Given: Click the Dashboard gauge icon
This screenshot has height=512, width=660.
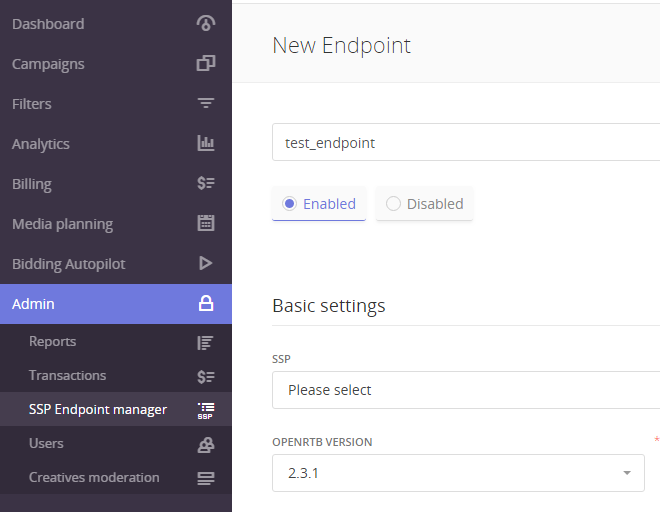Looking at the screenshot, I should point(206,23).
